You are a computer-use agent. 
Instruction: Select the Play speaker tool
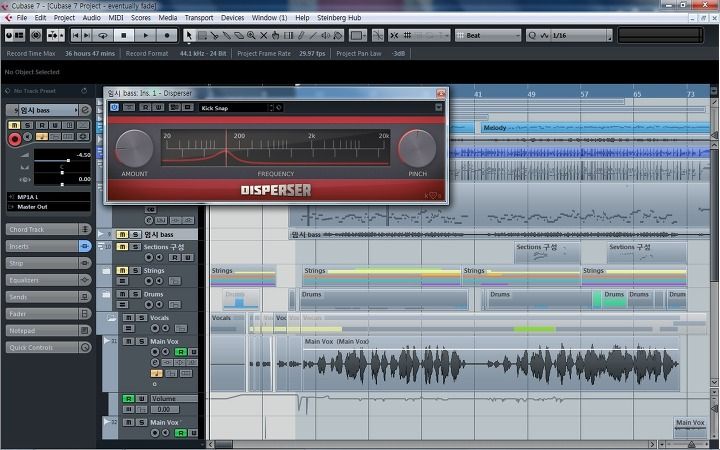(x=326, y=35)
